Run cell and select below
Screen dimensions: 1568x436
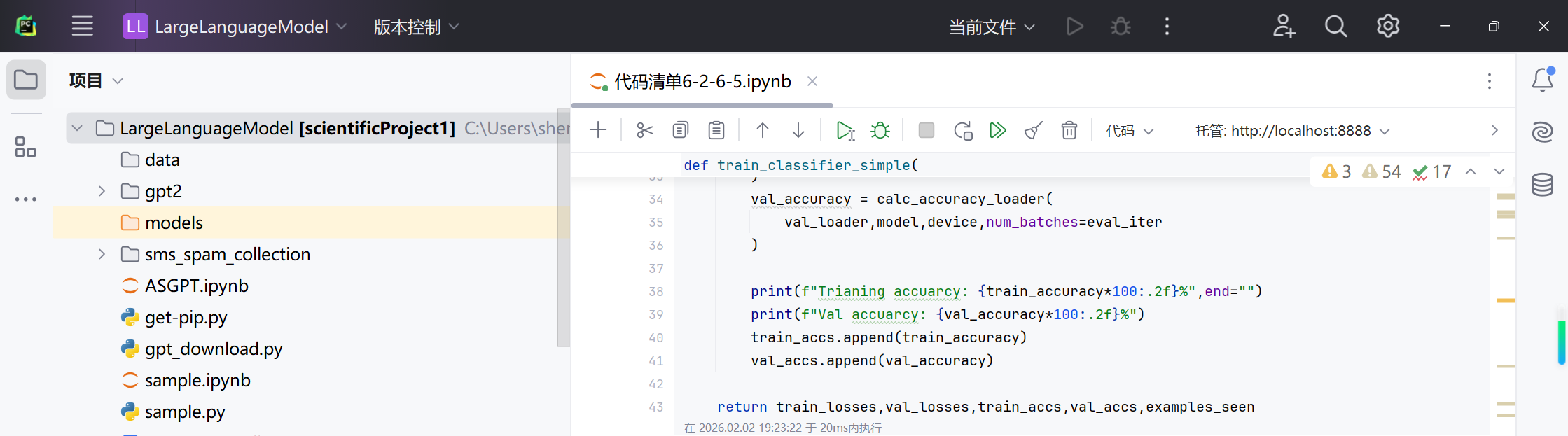coord(845,130)
